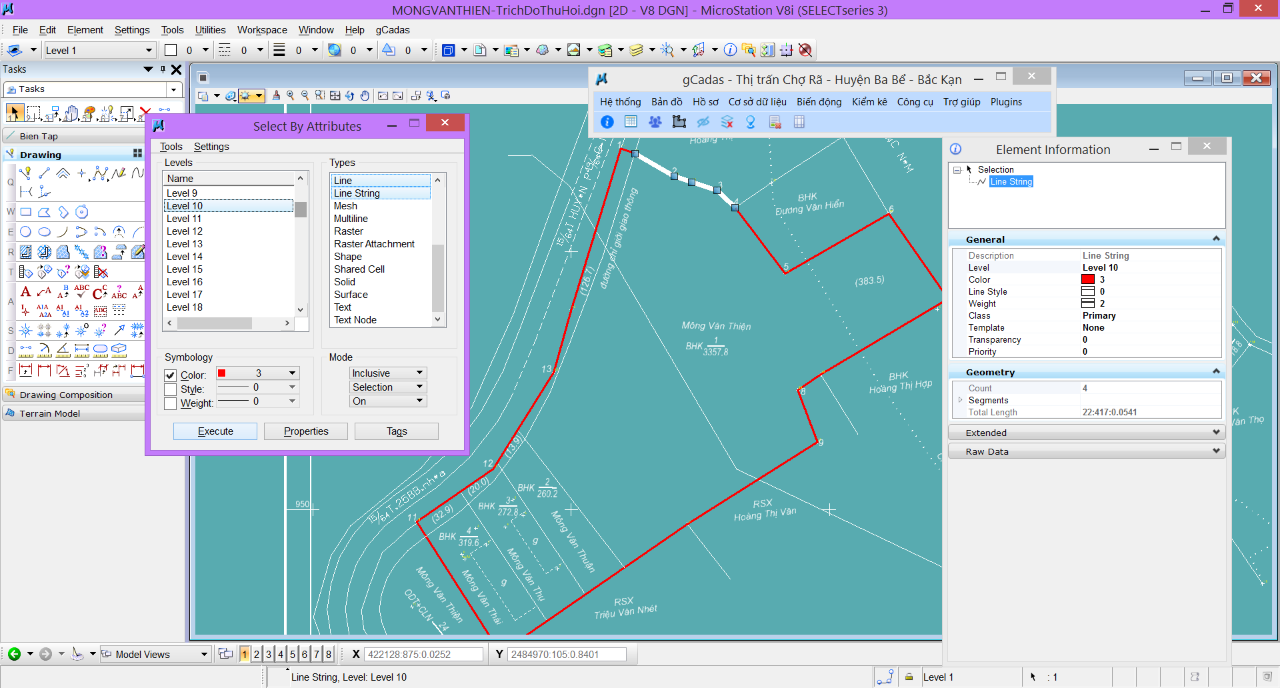Image resolution: width=1280 pixels, height=688 pixels.
Task: Click the Pan View hand icon
Action: pyautogui.click(x=364, y=96)
